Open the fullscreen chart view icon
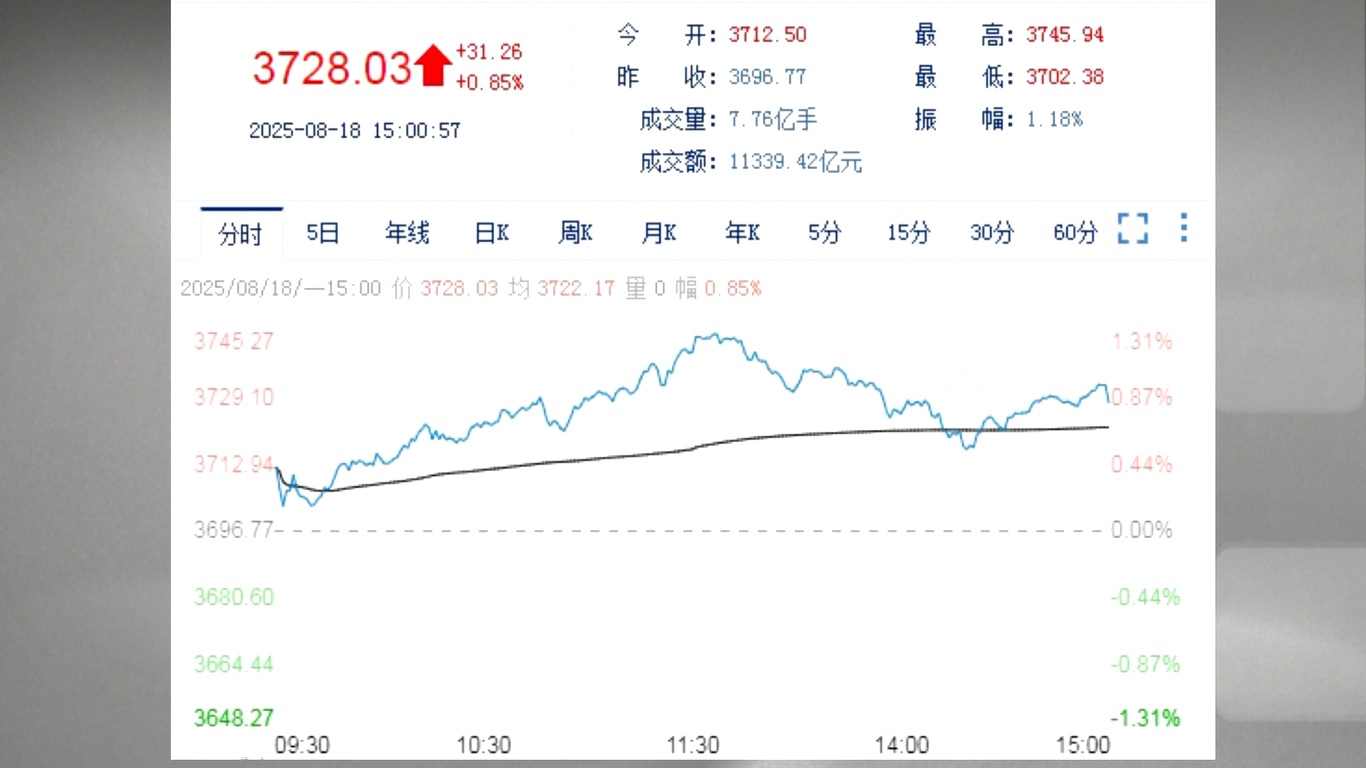The width and height of the screenshot is (1366, 768). pos(1132,230)
